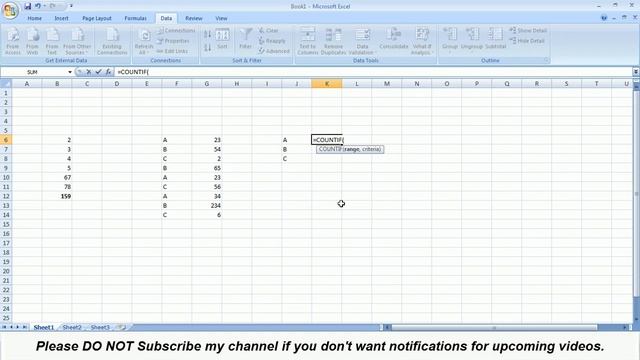The image size is (640, 360).
Task: Import data From Web
Action: pos(32,41)
